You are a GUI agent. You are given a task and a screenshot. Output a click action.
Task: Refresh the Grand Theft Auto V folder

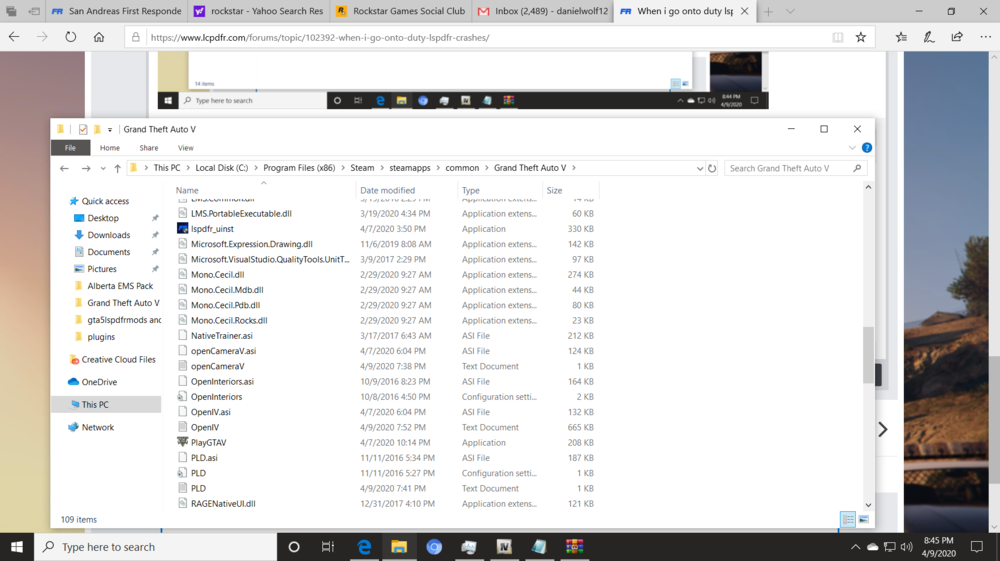tap(712, 168)
